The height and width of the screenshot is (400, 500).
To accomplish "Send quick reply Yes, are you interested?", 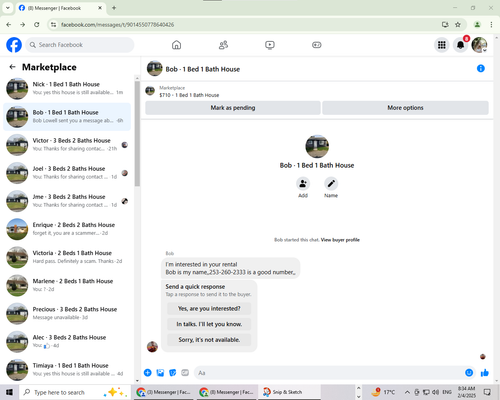I will coord(209,309).
